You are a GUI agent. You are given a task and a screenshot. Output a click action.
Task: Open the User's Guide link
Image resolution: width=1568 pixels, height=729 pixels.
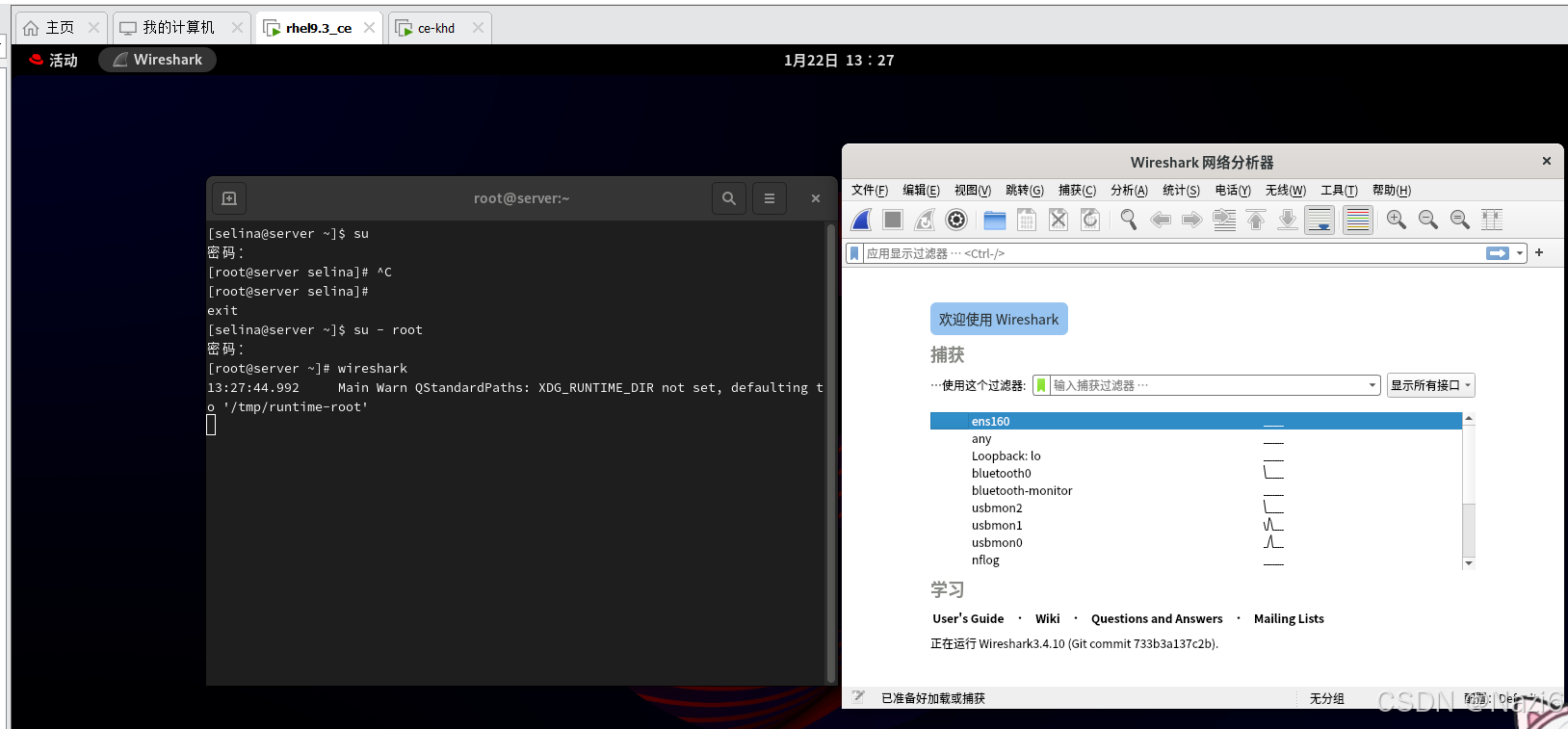968,618
